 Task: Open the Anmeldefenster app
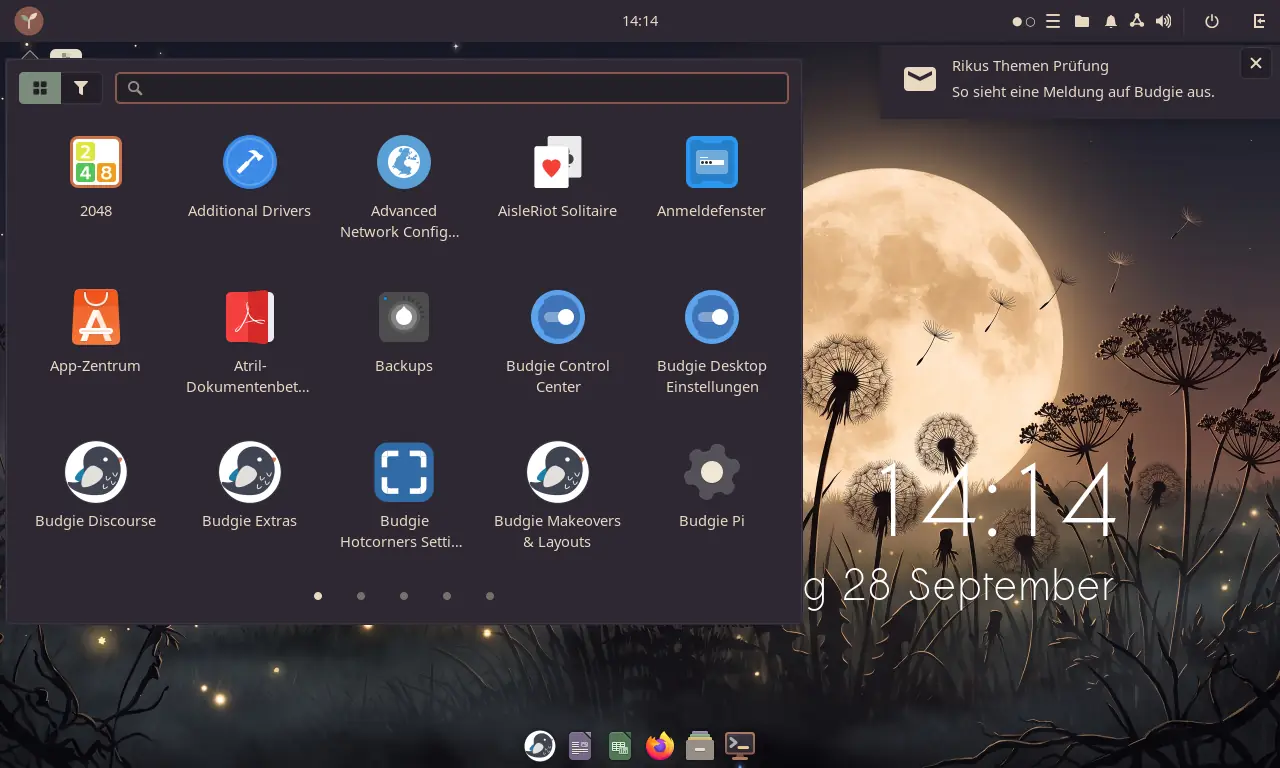coord(711,177)
